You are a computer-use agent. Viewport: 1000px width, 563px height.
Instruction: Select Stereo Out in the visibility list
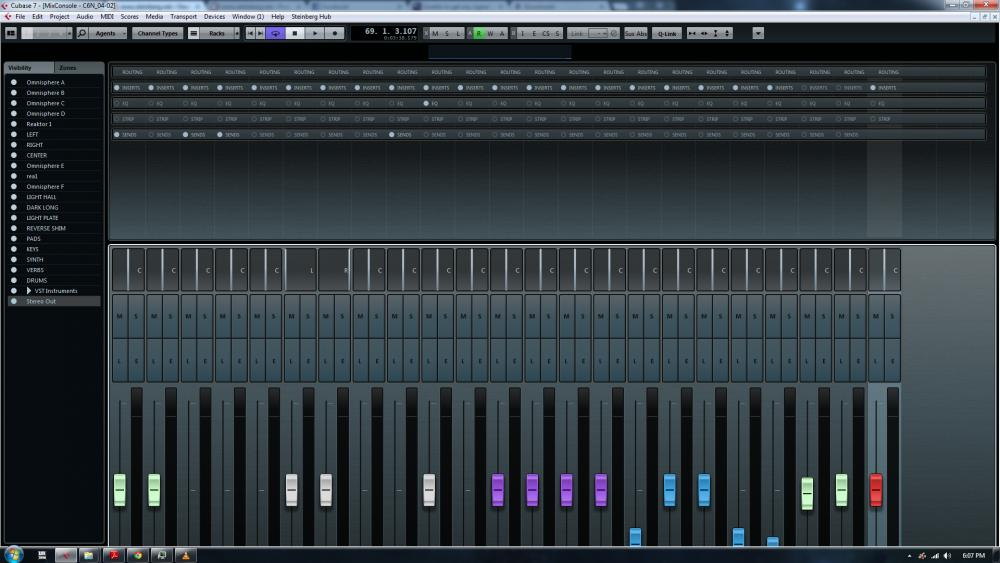pos(42,301)
